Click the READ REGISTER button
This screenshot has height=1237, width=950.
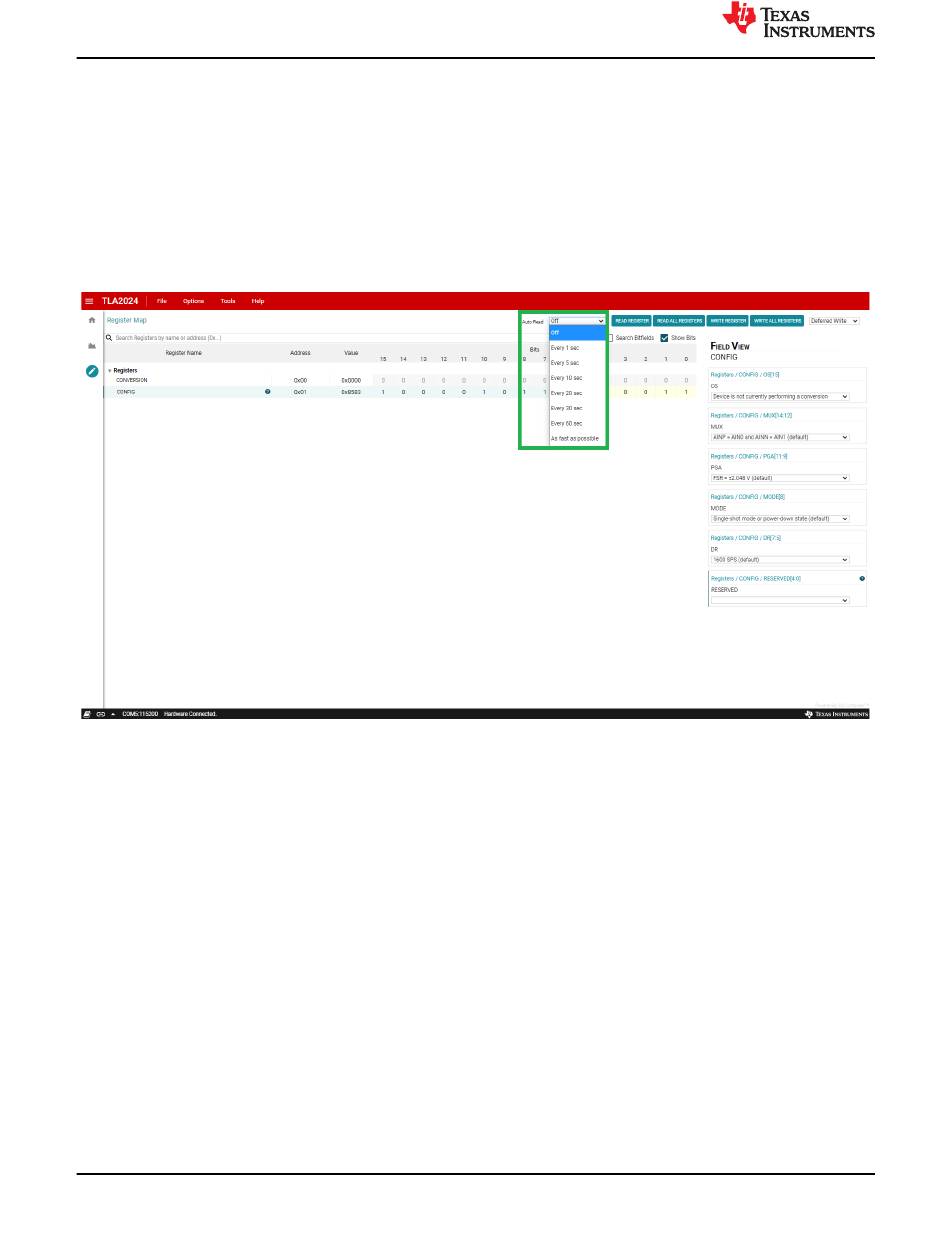click(632, 321)
